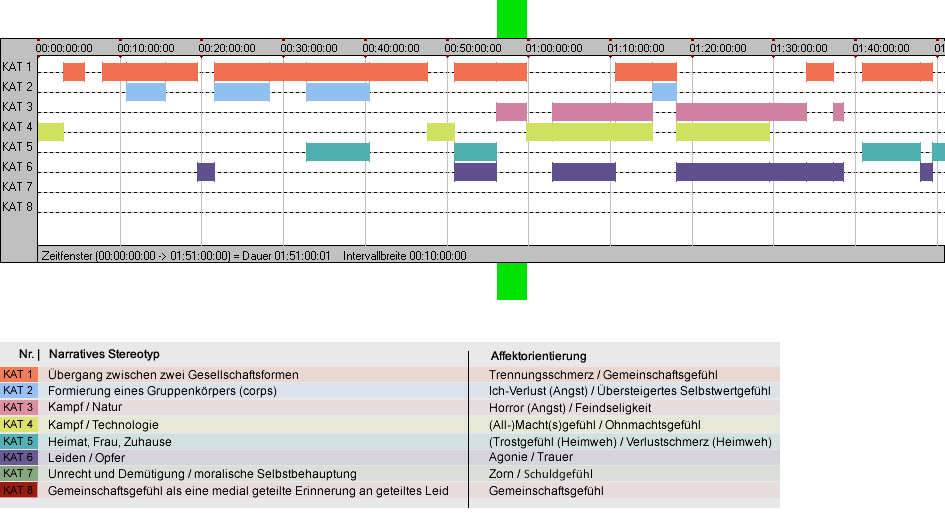
Task: Click the Narratives Stereotyp column header
Action: [104, 354]
